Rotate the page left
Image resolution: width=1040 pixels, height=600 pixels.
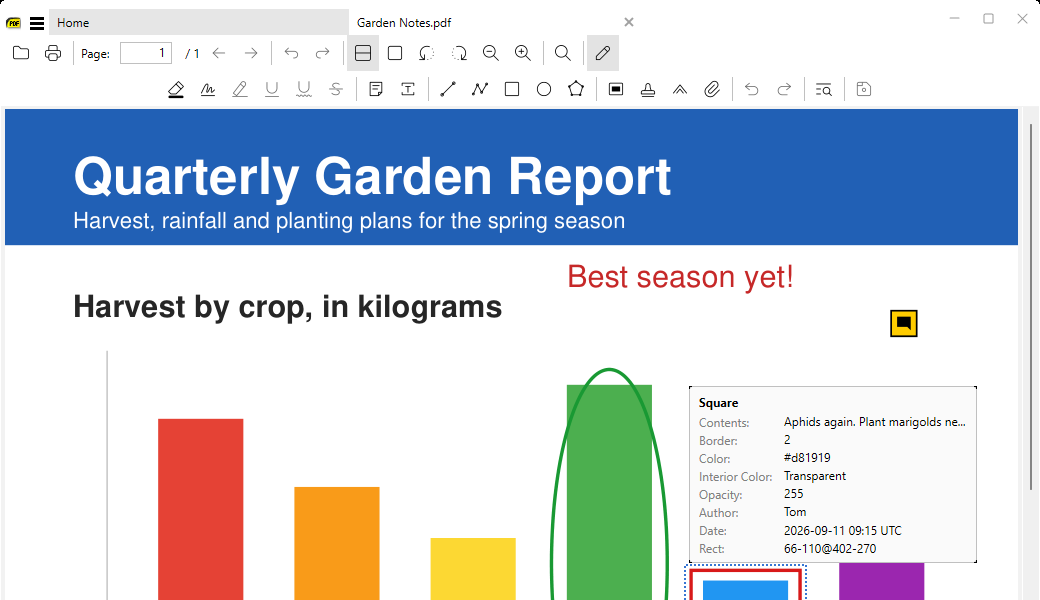point(426,53)
